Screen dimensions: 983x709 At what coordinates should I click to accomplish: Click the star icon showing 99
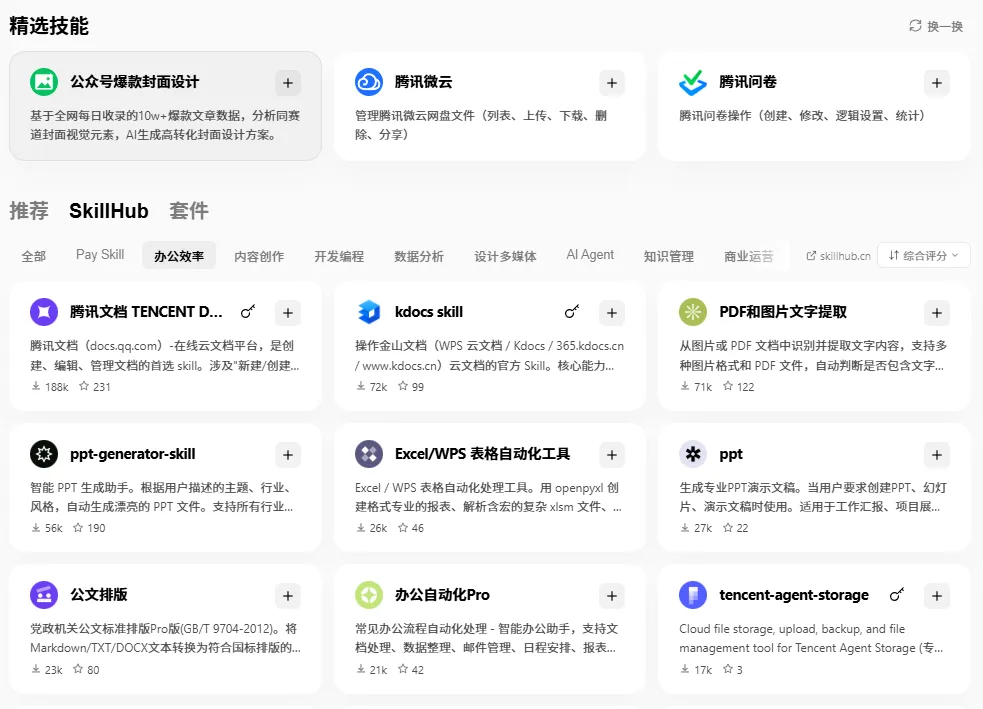403,386
